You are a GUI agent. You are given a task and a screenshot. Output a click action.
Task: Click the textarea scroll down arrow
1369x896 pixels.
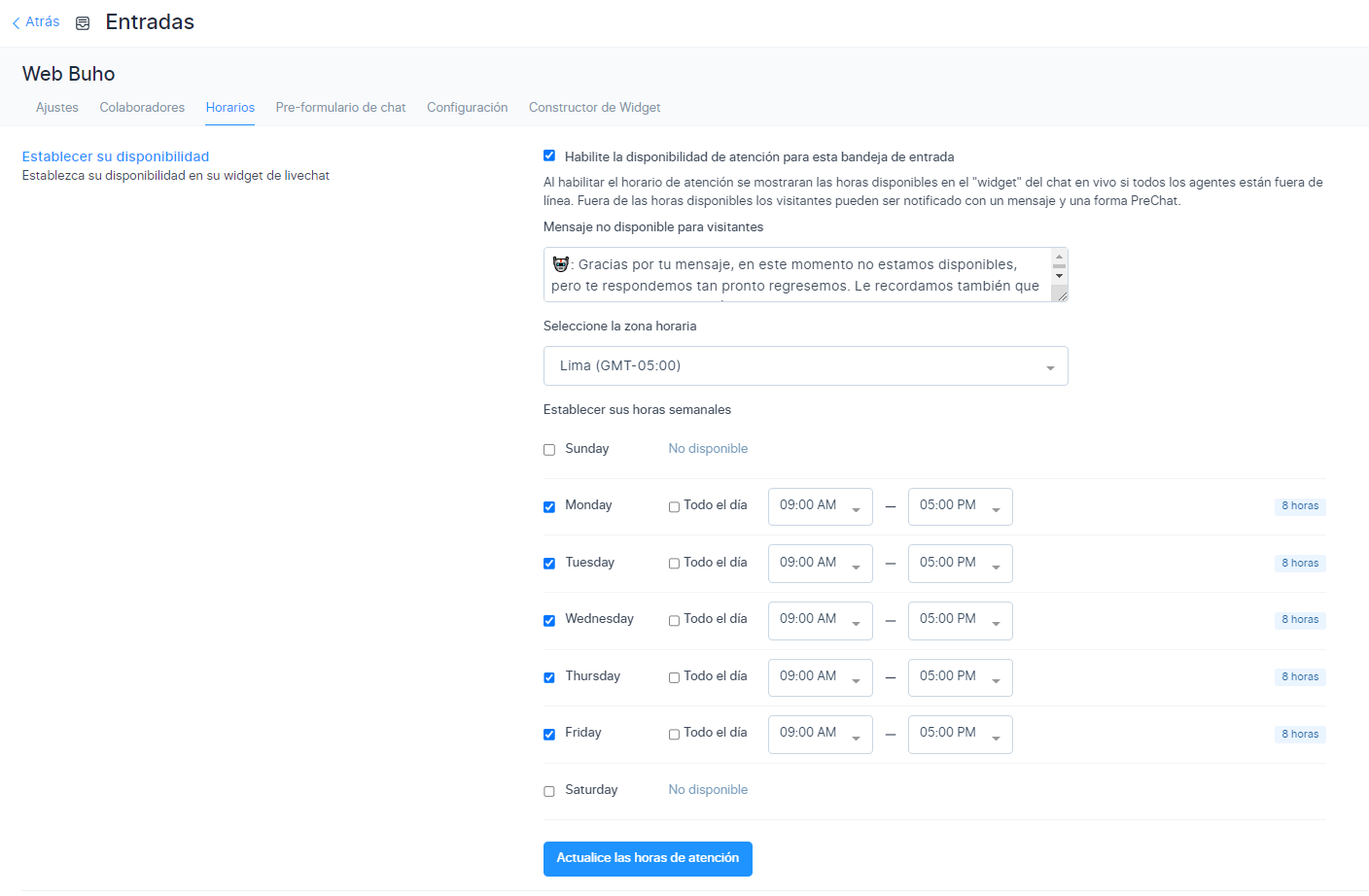click(x=1059, y=276)
